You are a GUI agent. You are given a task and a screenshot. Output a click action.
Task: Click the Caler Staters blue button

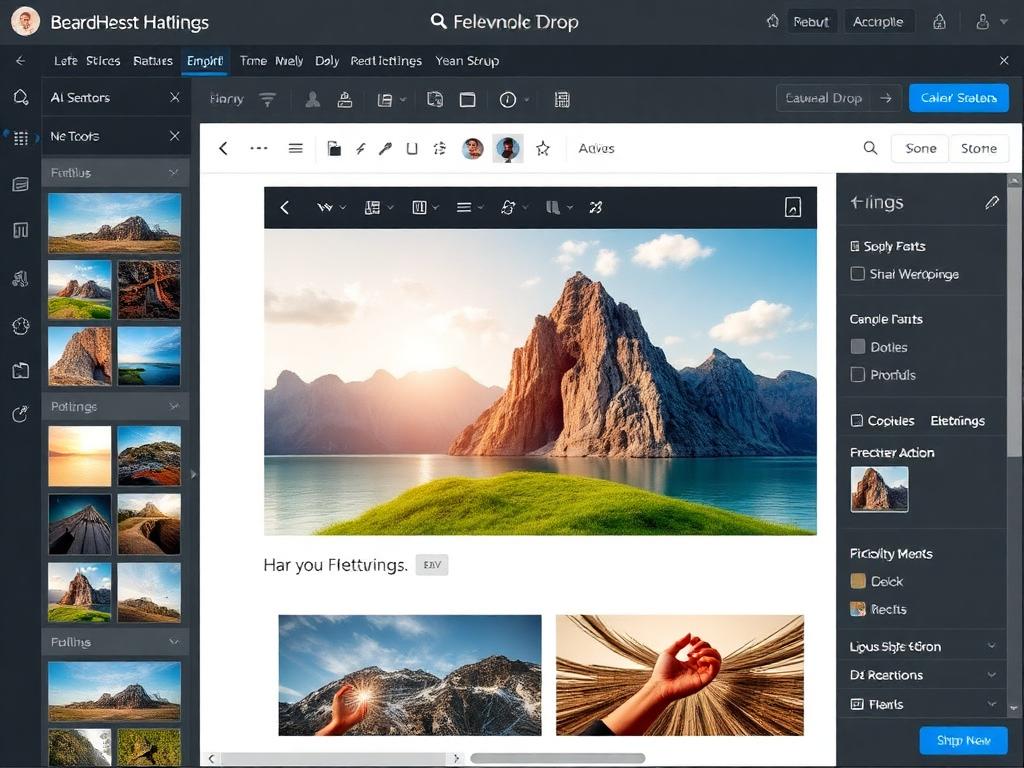(x=959, y=98)
